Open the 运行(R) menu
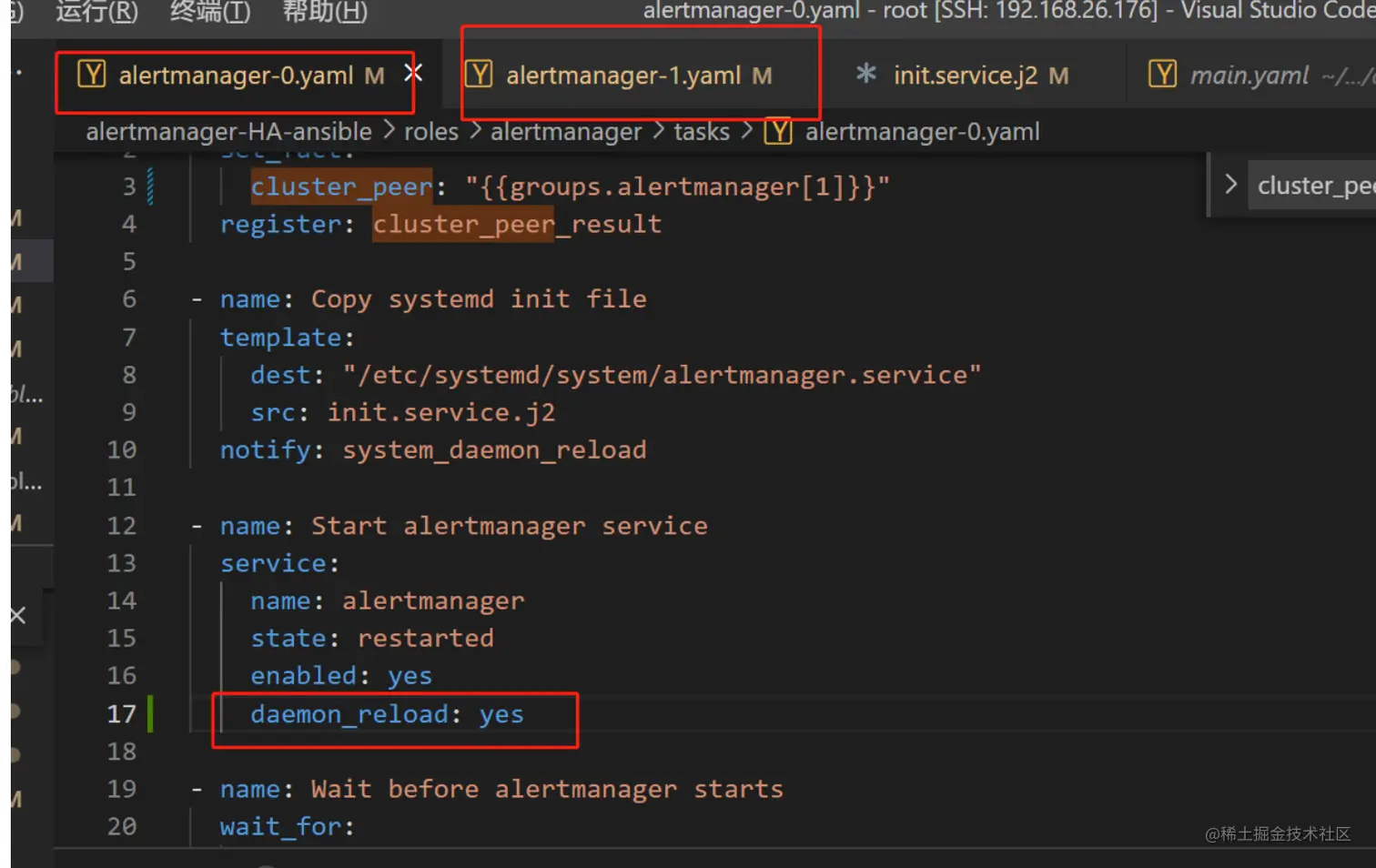Viewport: 1376px width, 868px height. click(96, 12)
